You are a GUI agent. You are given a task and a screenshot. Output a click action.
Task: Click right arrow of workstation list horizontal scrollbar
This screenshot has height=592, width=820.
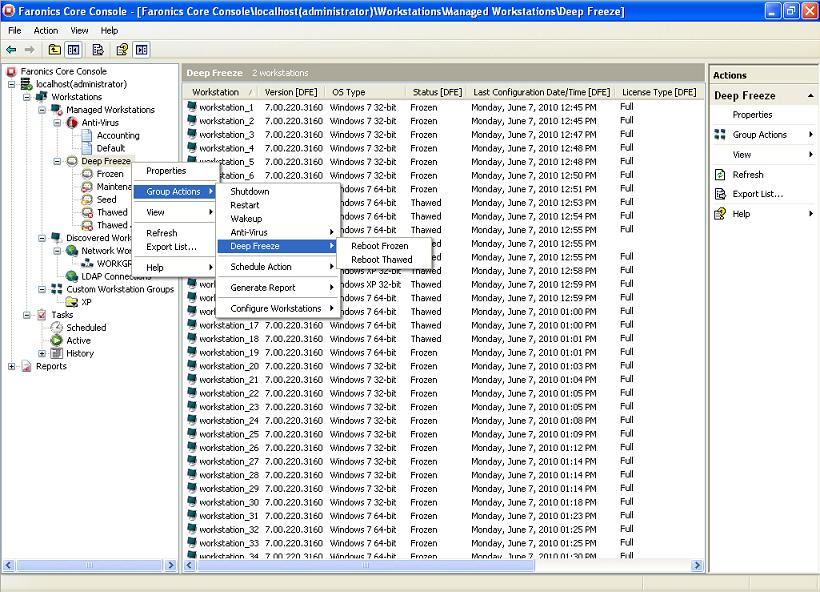[x=697, y=565]
